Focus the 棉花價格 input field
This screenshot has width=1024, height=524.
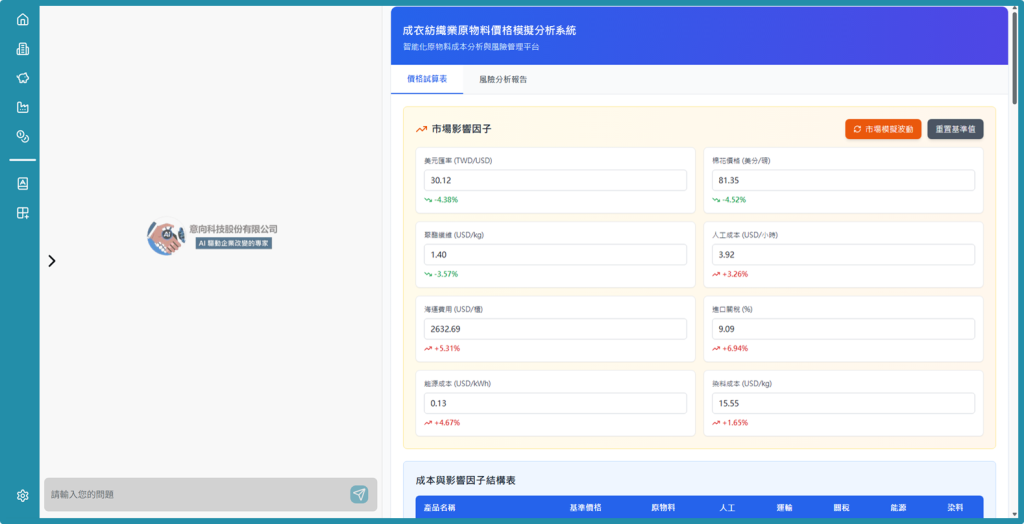point(843,180)
